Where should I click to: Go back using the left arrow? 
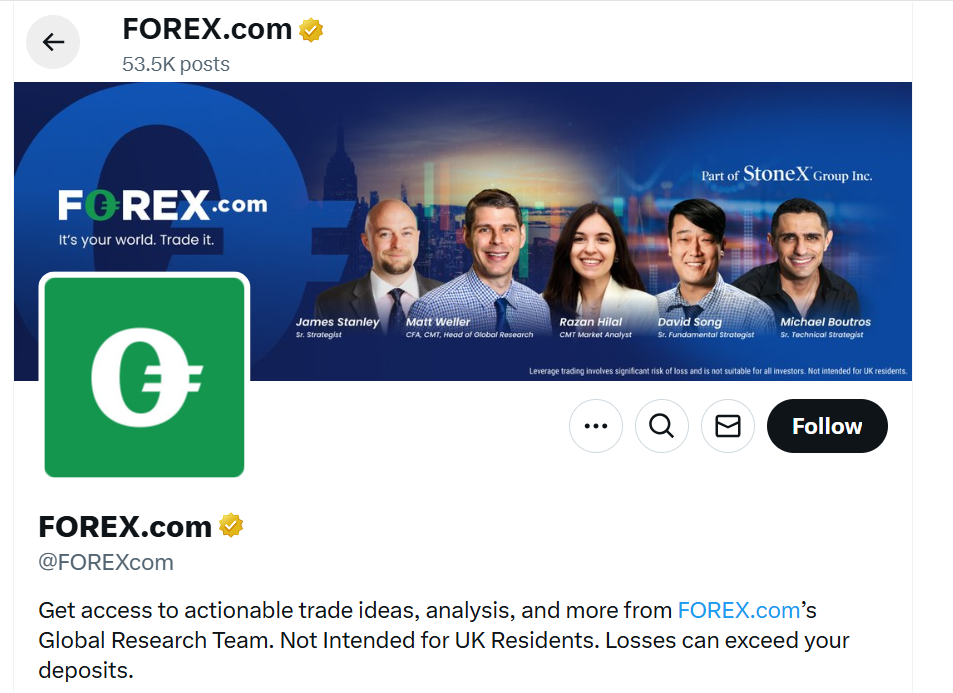[x=53, y=42]
